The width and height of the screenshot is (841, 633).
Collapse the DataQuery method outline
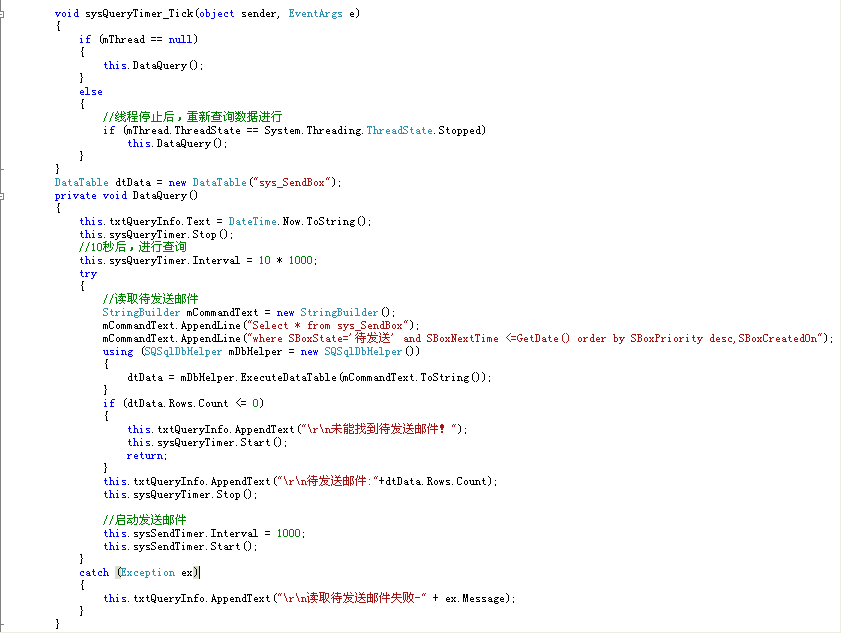(x=2, y=196)
